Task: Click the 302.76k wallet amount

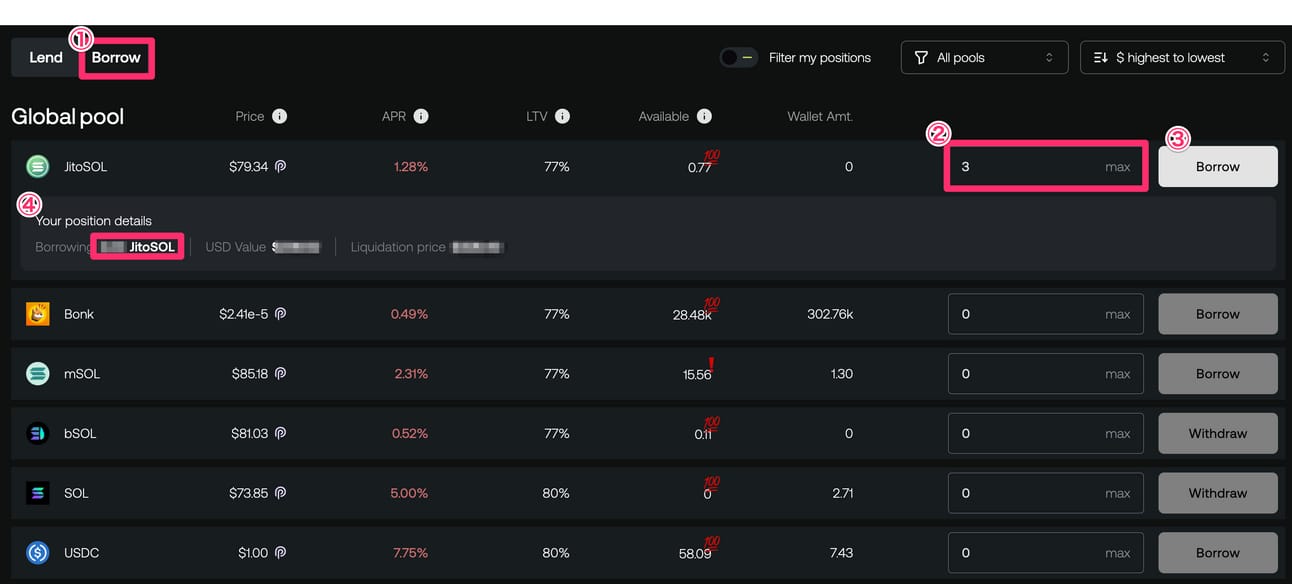Action: pos(830,314)
